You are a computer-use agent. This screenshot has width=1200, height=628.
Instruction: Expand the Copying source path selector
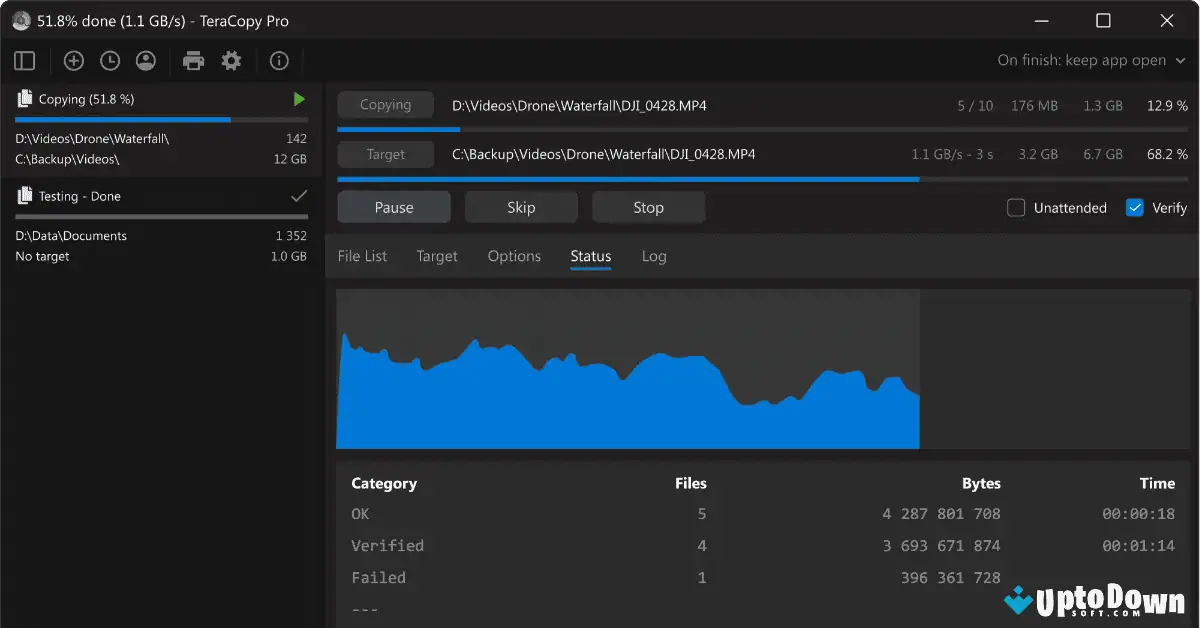[x=385, y=104]
